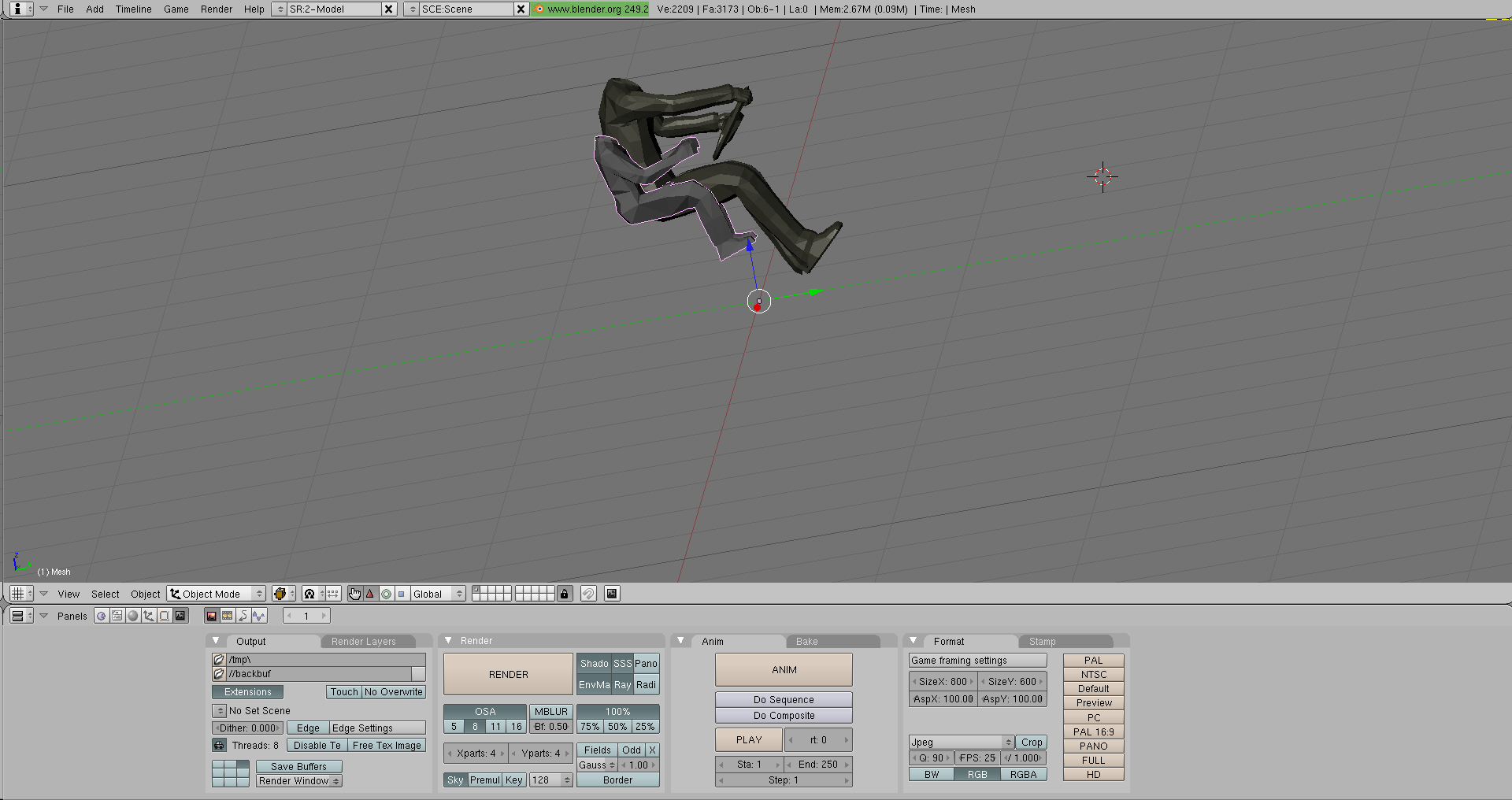Open the Object Mode dropdown
The height and width of the screenshot is (800, 1512).
click(217, 594)
